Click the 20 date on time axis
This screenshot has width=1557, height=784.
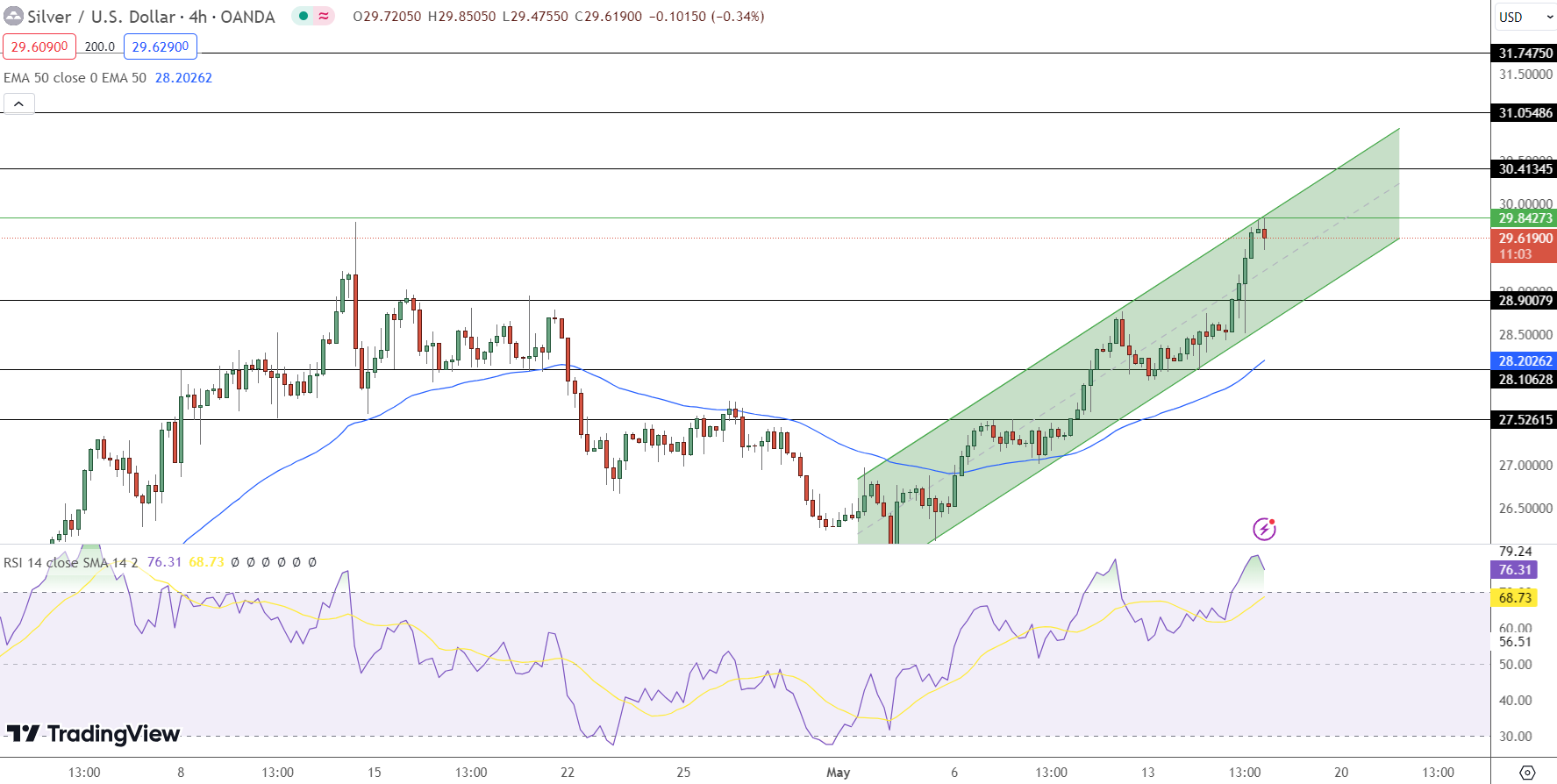pos(1341,773)
